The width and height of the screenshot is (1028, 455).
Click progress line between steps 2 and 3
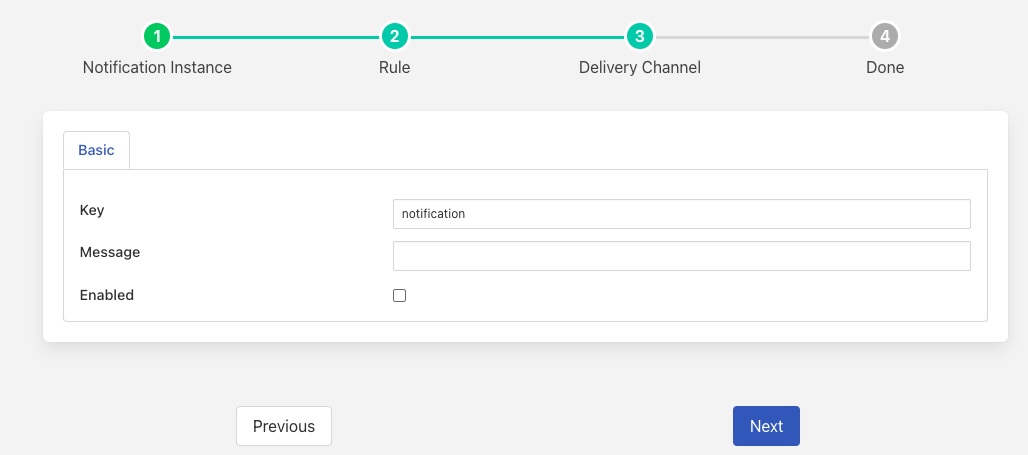coord(517,37)
